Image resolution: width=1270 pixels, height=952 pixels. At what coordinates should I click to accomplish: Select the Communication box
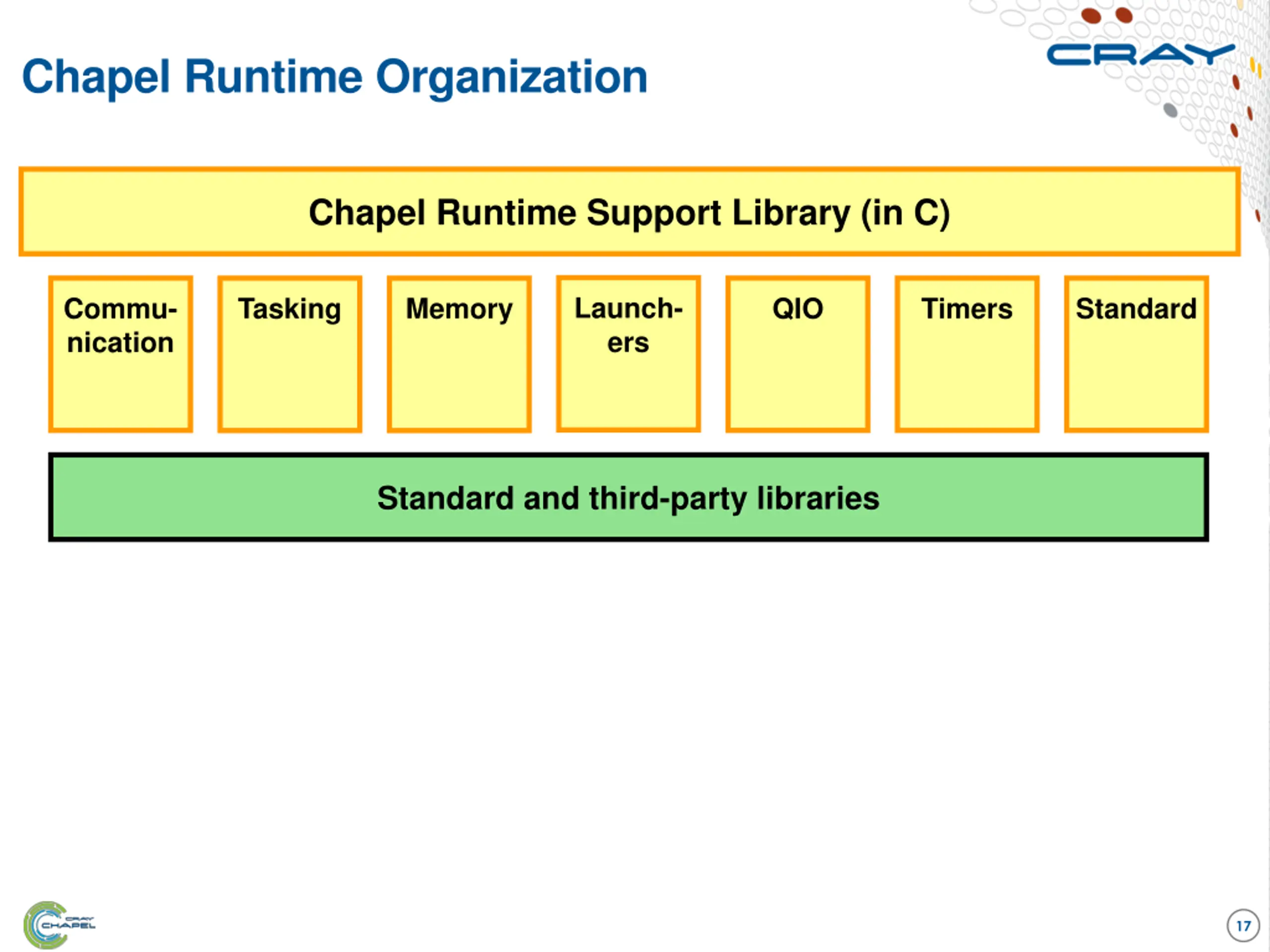click(x=121, y=354)
